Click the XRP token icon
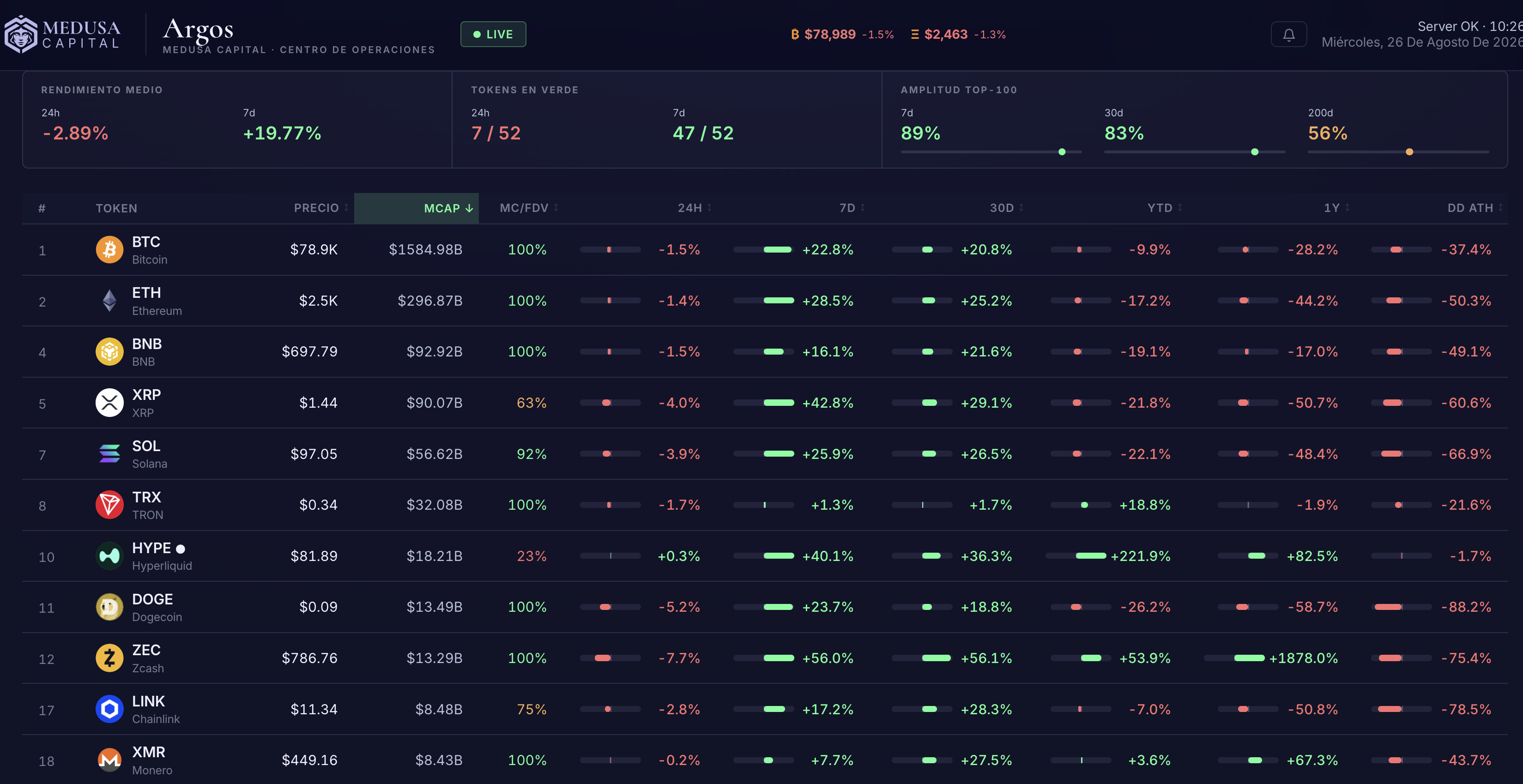The width and height of the screenshot is (1523, 784). pyautogui.click(x=109, y=403)
